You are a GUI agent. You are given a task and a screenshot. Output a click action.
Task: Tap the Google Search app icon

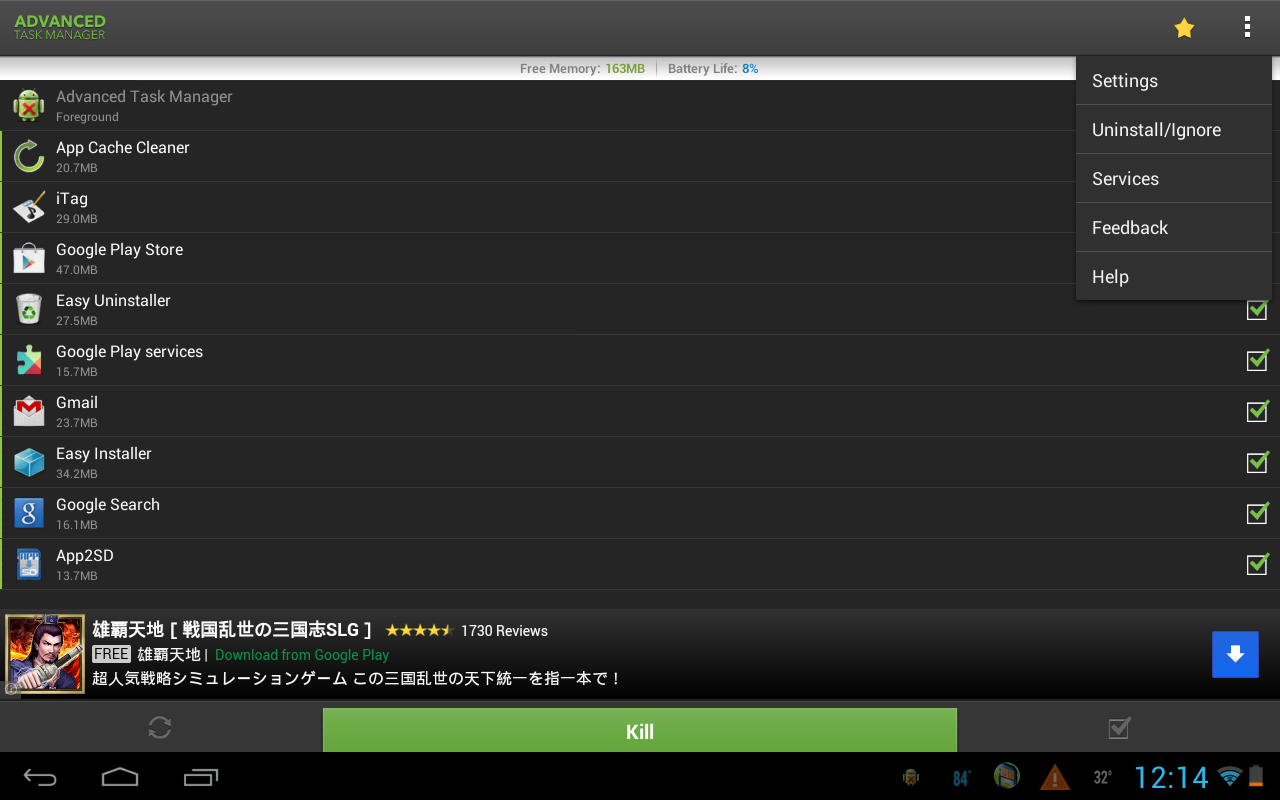[29, 513]
